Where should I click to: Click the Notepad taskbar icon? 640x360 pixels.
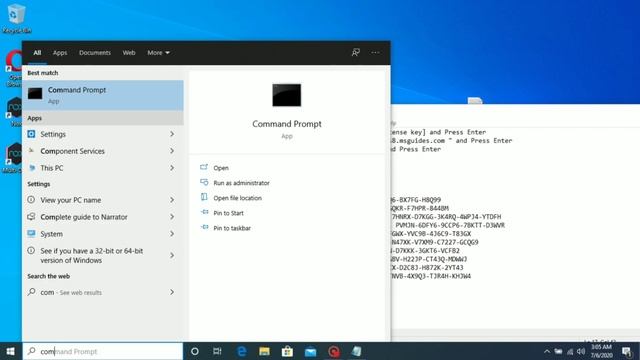pyautogui.click(x=357, y=351)
